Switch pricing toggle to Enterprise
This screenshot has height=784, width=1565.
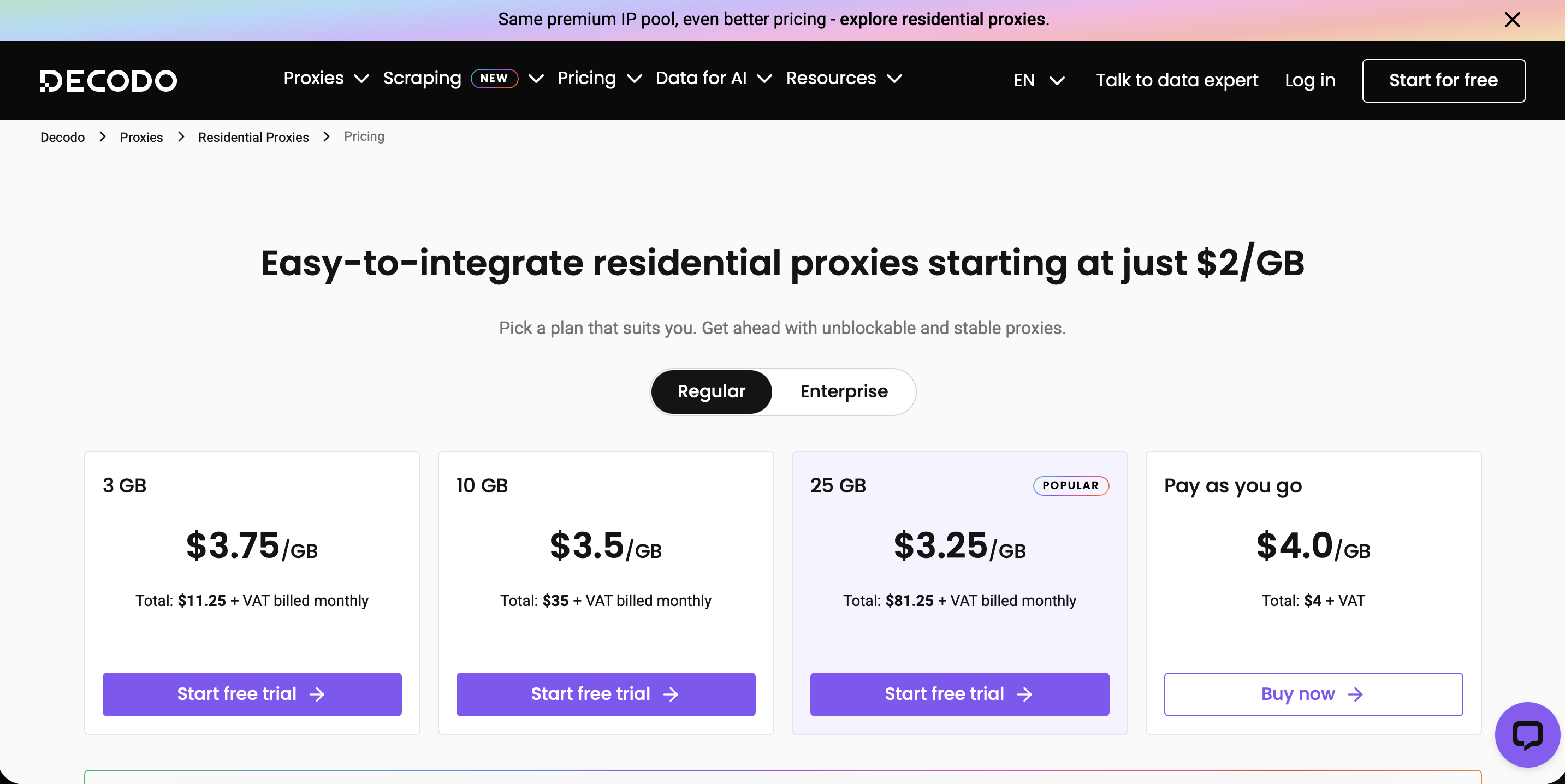(x=843, y=391)
